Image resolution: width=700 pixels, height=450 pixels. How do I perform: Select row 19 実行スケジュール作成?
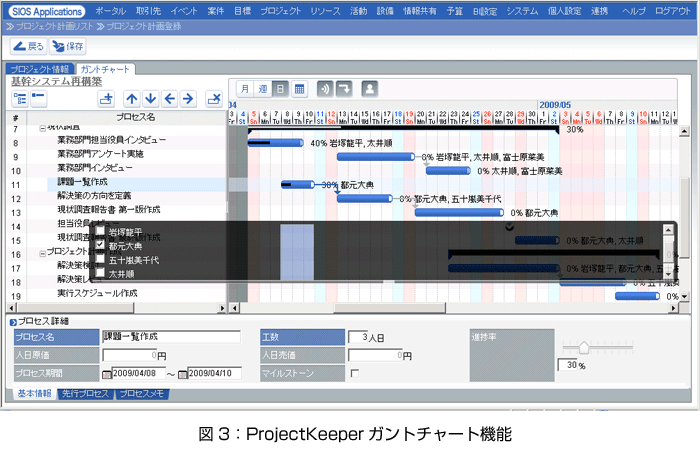[x=97, y=293]
